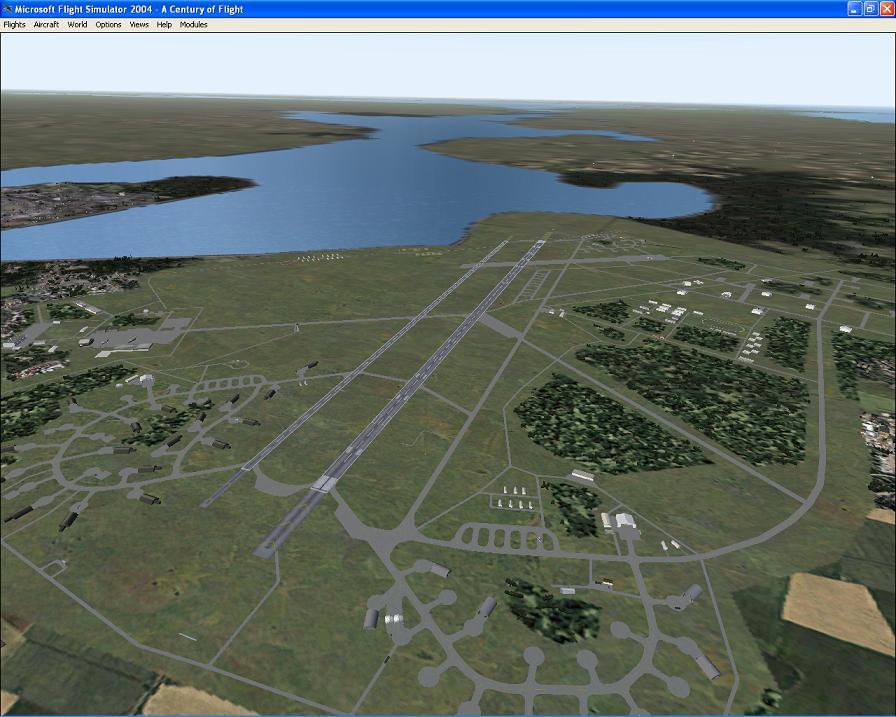The height and width of the screenshot is (717, 896).
Task: Restore down the Flight Simulator window
Action: click(870, 9)
